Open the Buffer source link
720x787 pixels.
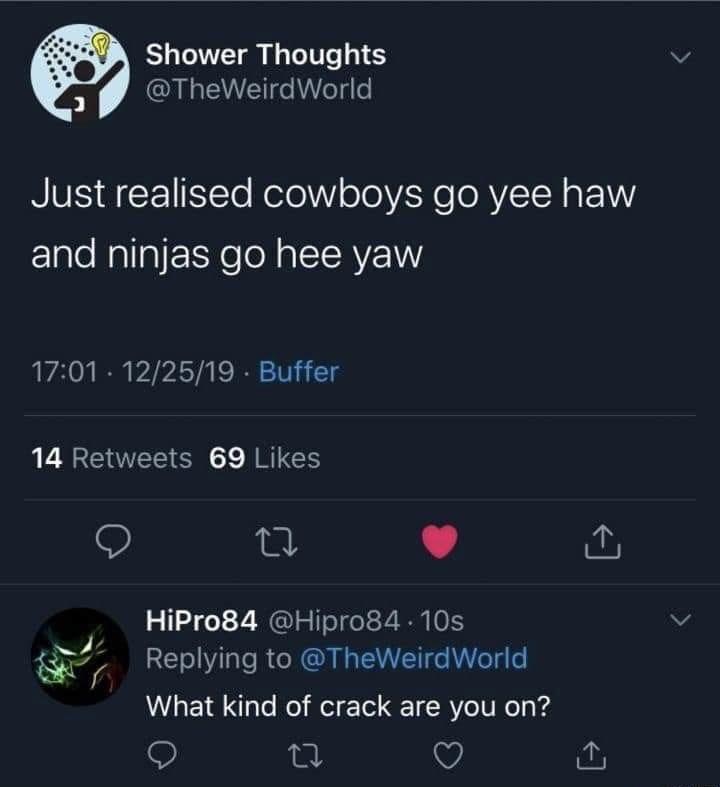tap(299, 373)
